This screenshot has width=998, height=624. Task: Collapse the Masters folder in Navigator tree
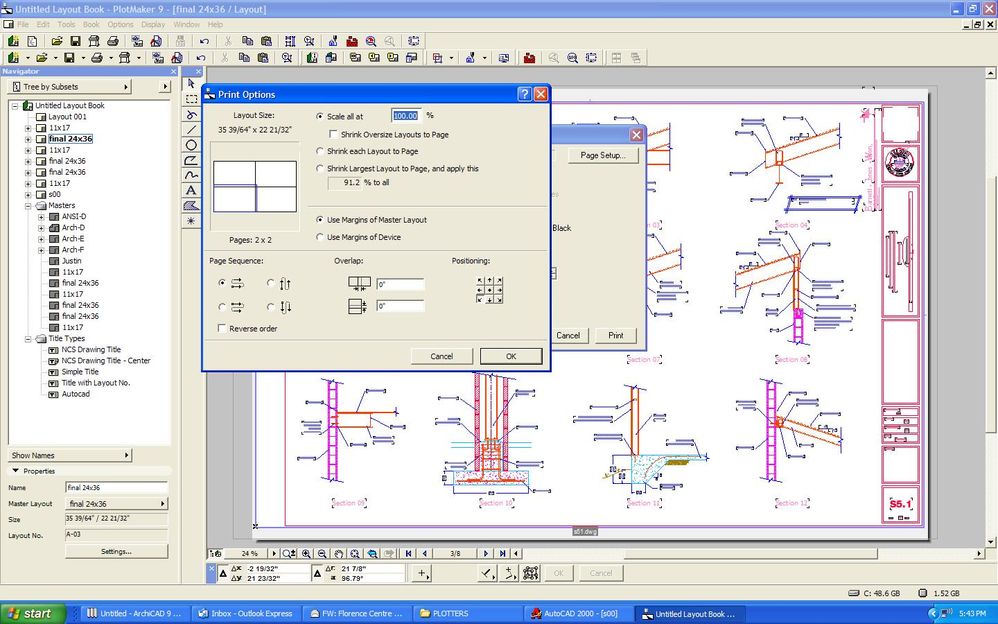coord(29,206)
